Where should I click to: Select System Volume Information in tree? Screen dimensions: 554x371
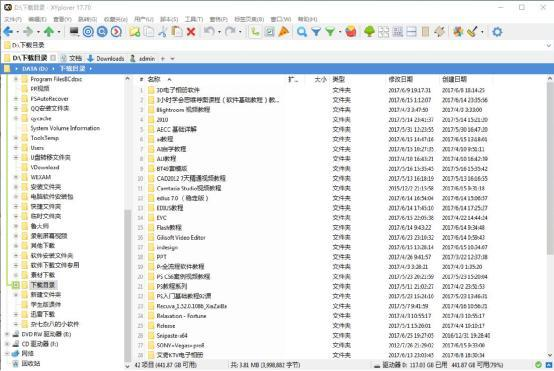coord(65,128)
